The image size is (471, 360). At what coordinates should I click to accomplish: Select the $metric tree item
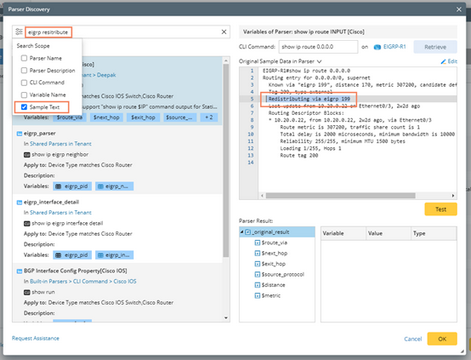[x=271, y=296]
